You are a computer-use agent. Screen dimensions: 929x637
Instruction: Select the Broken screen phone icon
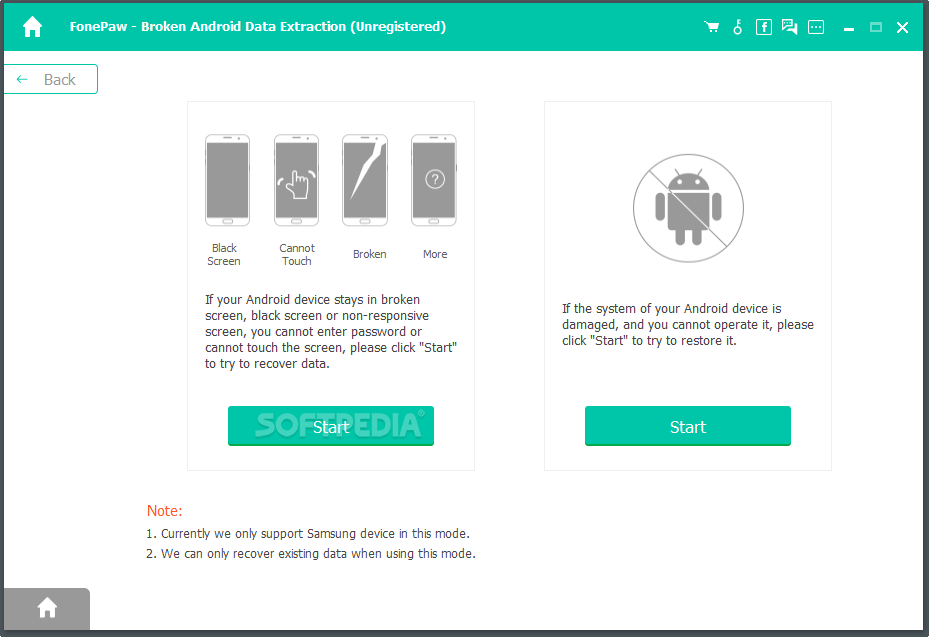[365, 180]
